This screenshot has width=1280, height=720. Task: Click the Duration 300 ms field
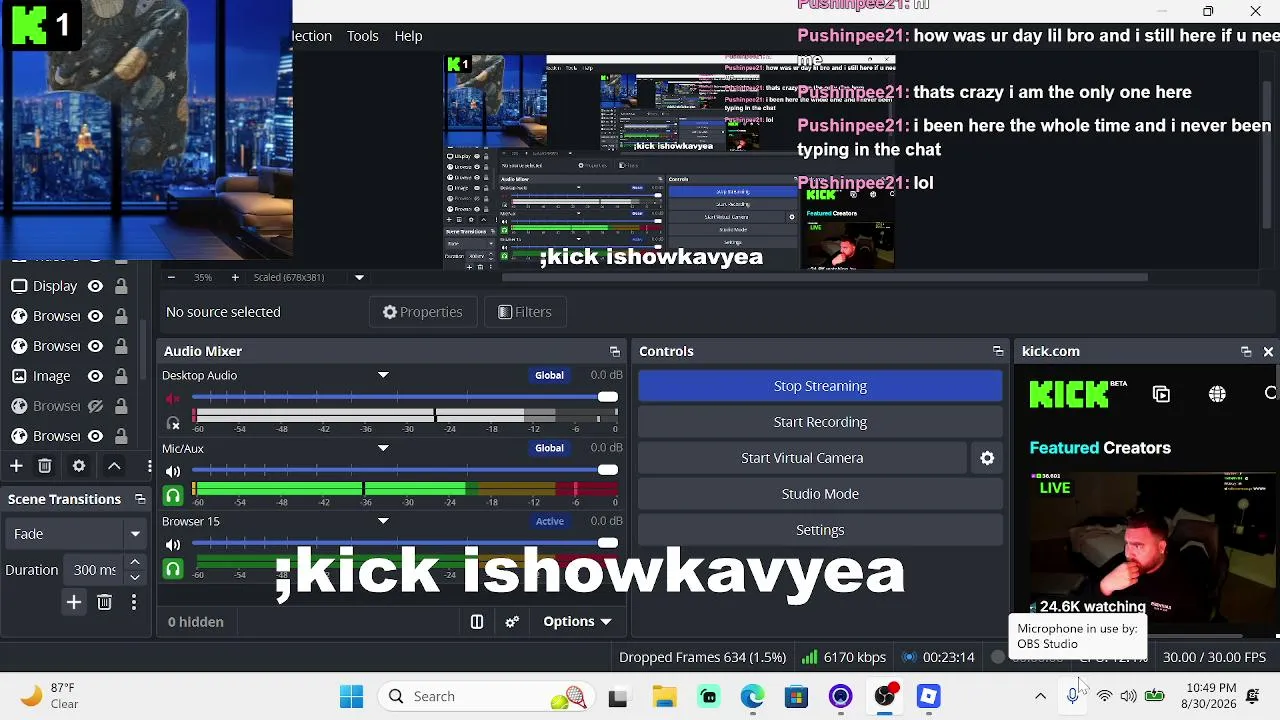[x=95, y=570]
